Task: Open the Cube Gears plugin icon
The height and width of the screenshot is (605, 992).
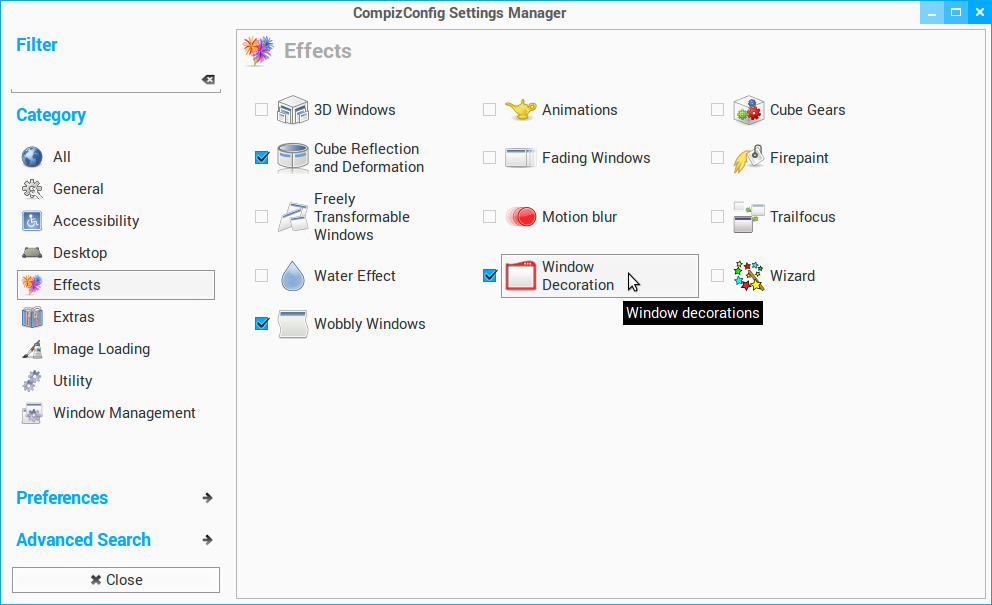Action: click(748, 110)
